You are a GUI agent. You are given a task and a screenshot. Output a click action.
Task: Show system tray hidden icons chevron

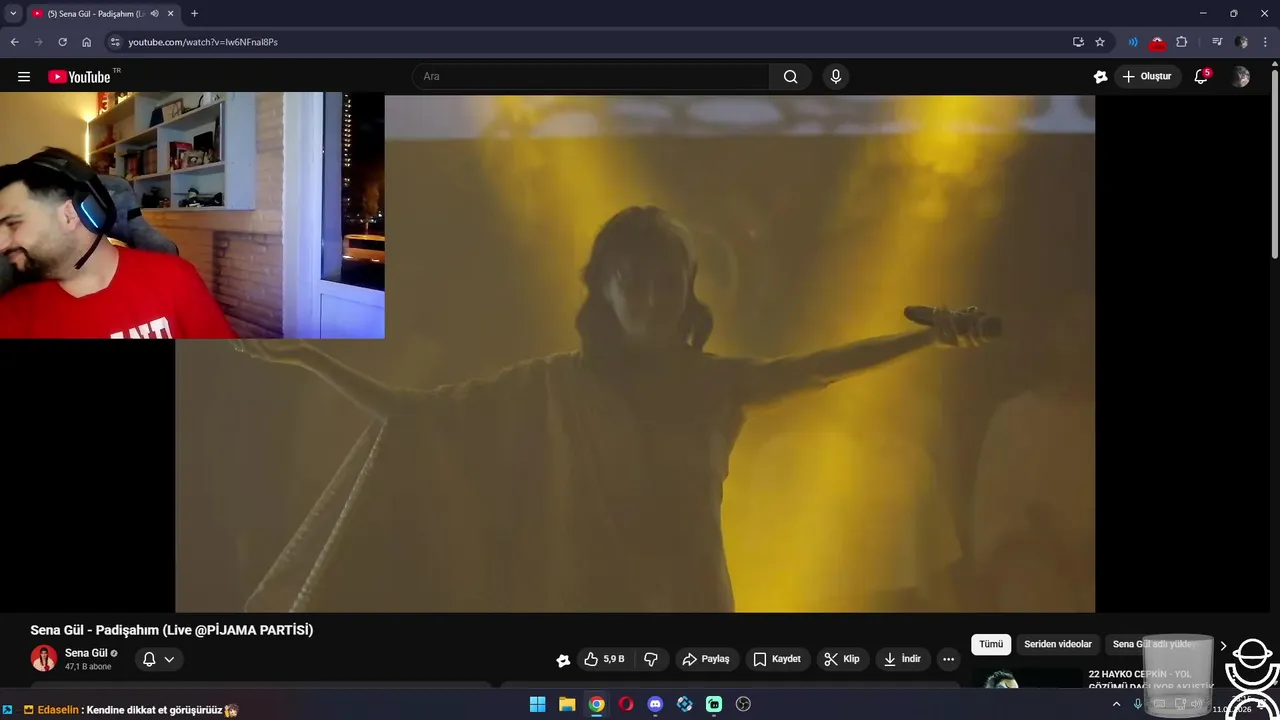[x=1116, y=704]
